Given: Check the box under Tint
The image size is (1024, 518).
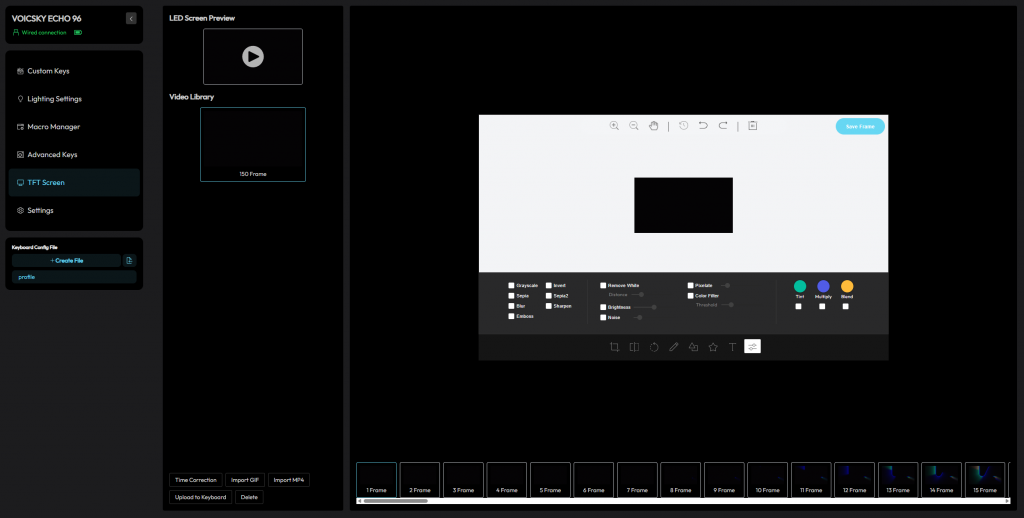Looking at the screenshot, I should [x=798, y=306].
